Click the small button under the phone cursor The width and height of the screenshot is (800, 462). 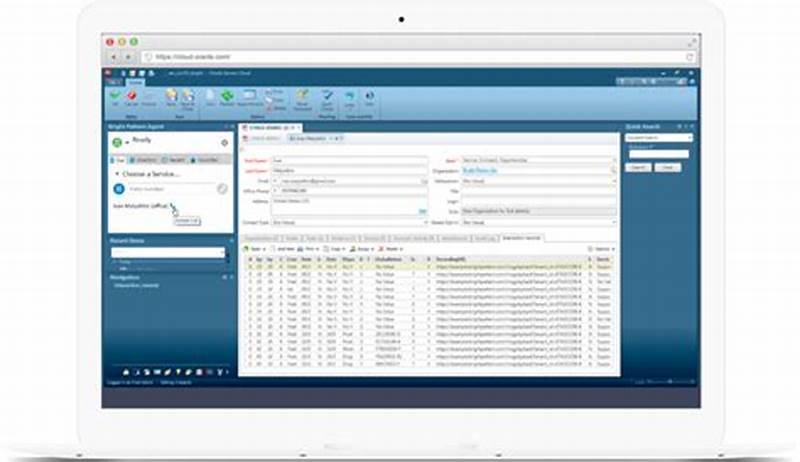click(x=187, y=221)
